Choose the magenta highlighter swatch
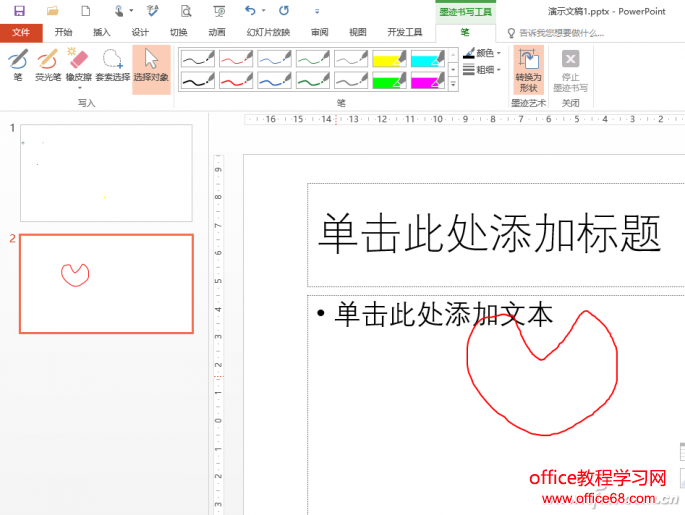Image resolution: width=685 pixels, height=515 pixels. point(428,81)
